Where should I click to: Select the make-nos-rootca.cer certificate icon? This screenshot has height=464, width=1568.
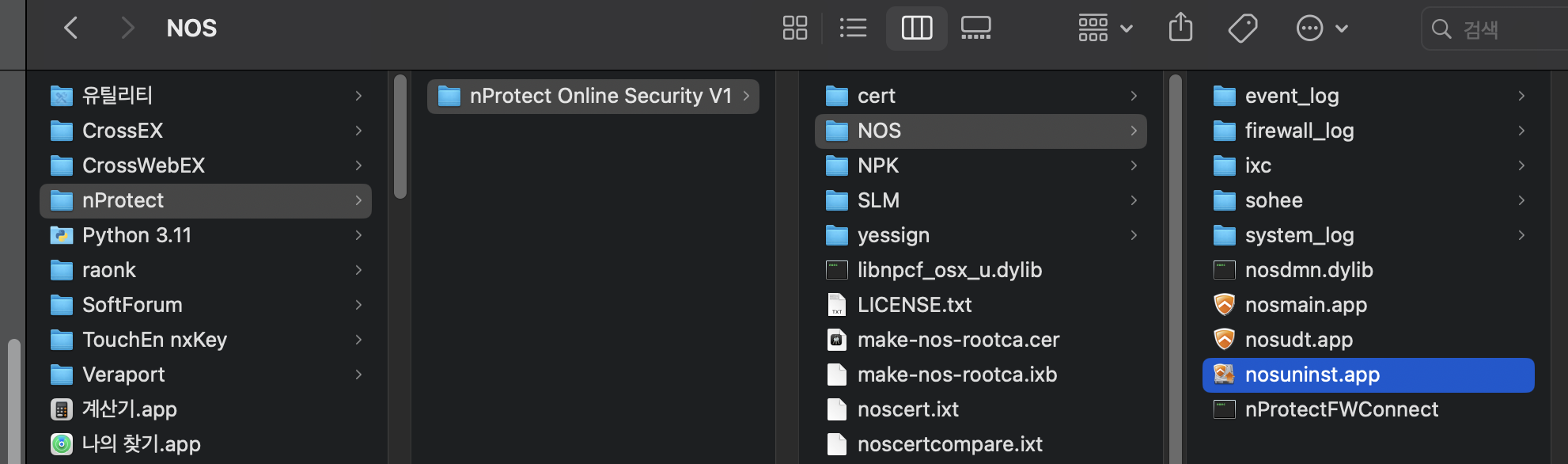click(837, 340)
